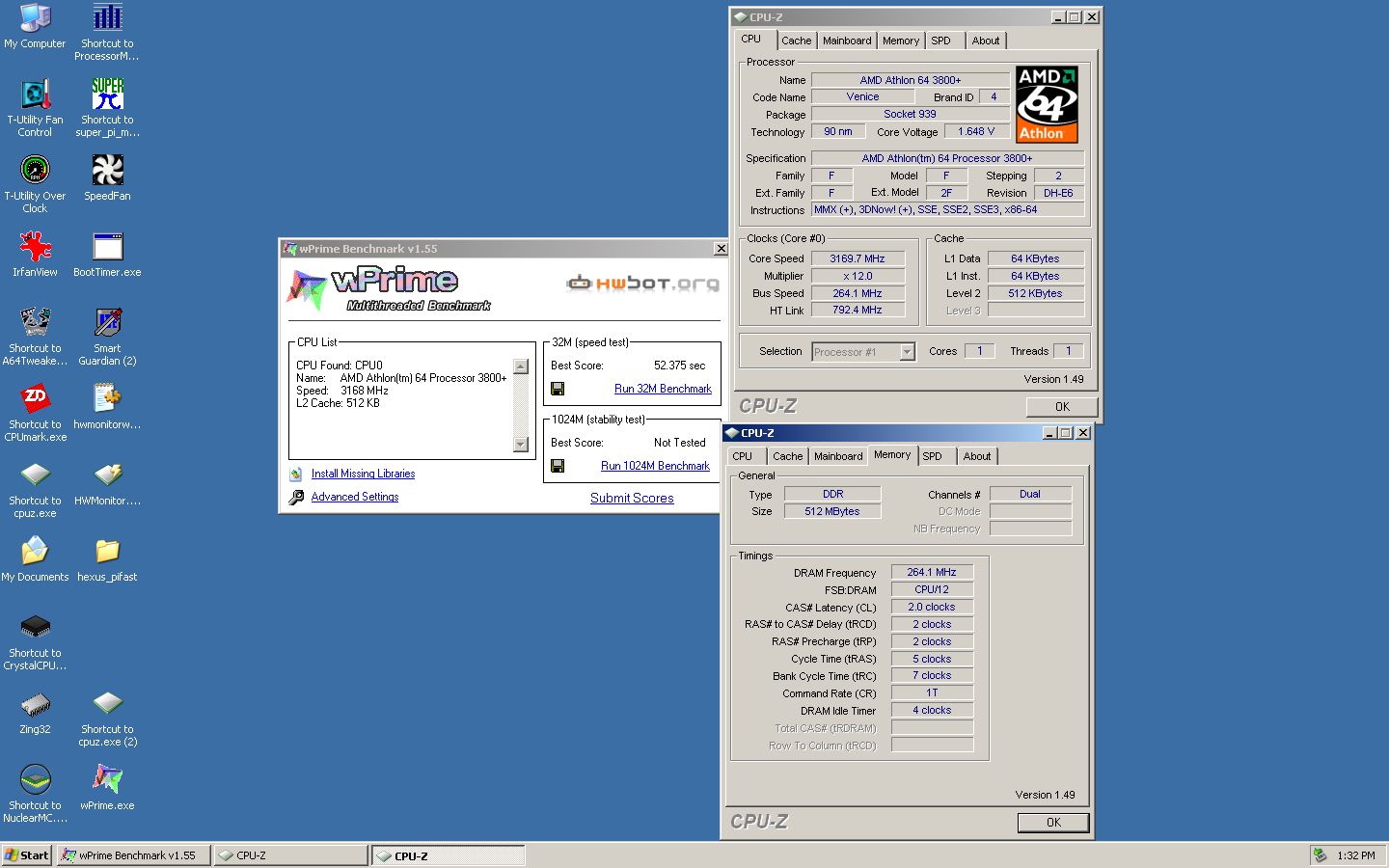
Task: Select first CPU-Z taskbar button
Action: tap(290, 855)
